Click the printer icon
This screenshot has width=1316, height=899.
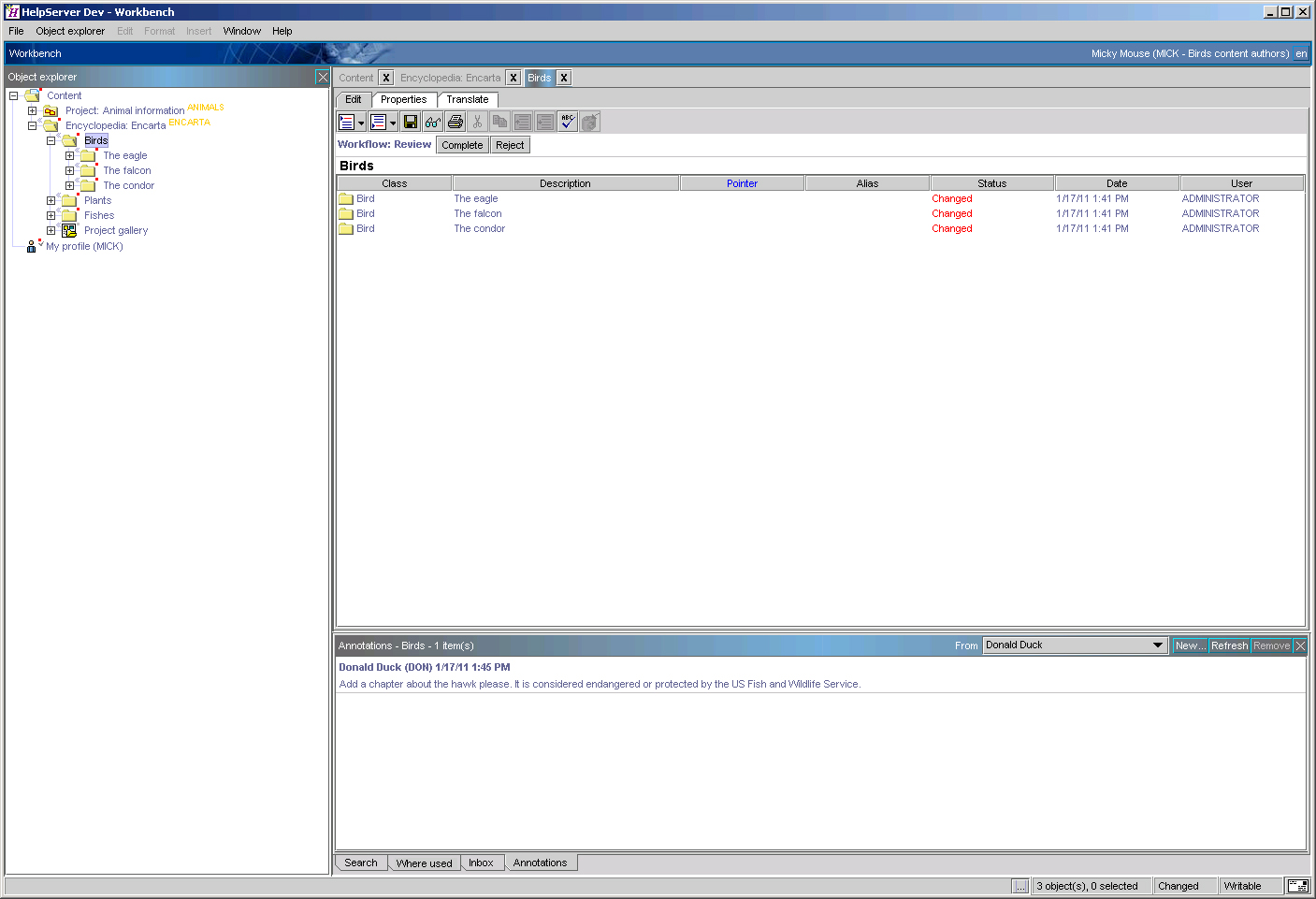pyautogui.click(x=456, y=122)
